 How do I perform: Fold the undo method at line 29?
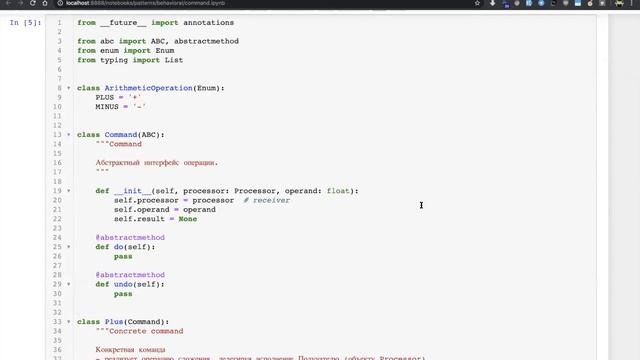(69, 284)
